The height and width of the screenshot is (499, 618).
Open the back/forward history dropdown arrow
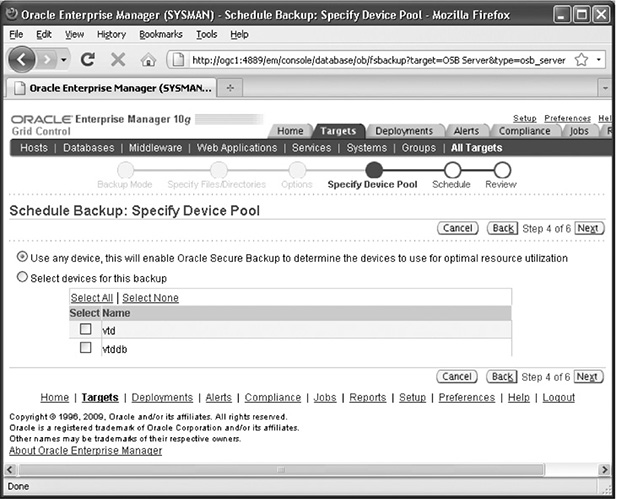tap(64, 60)
